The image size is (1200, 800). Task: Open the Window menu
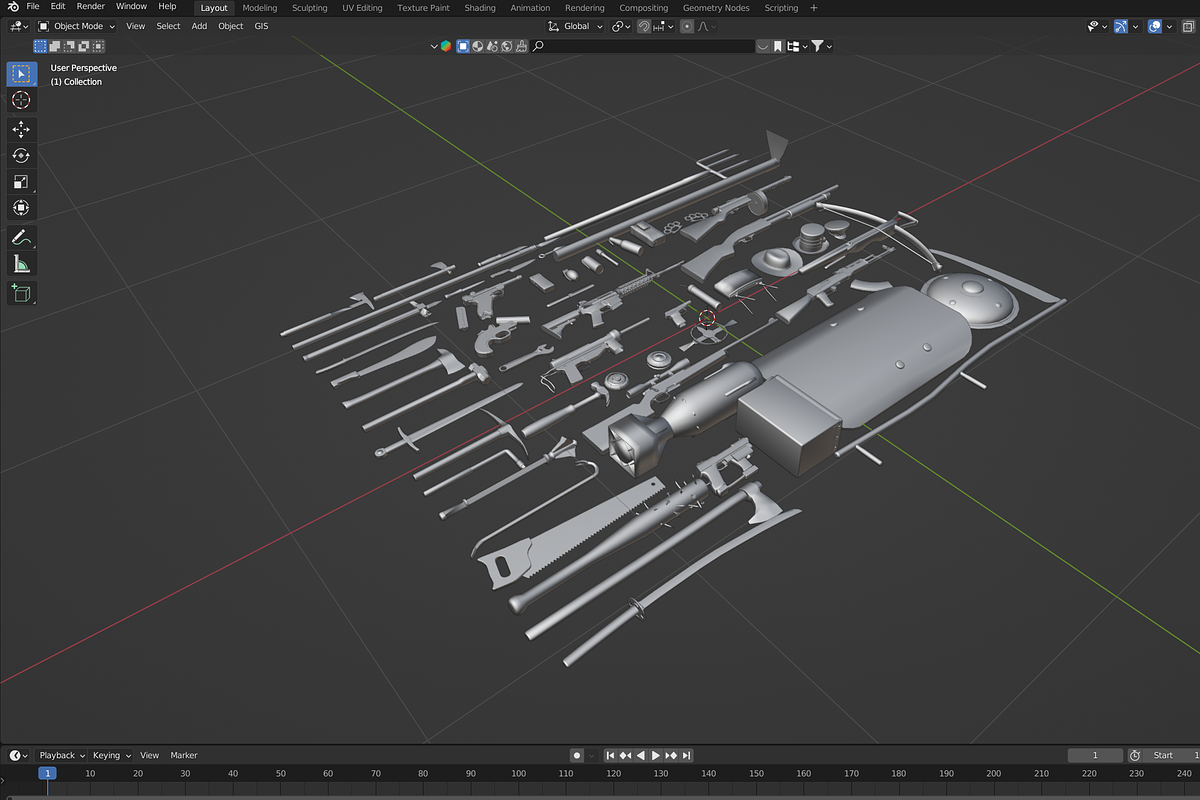click(x=131, y=7)
